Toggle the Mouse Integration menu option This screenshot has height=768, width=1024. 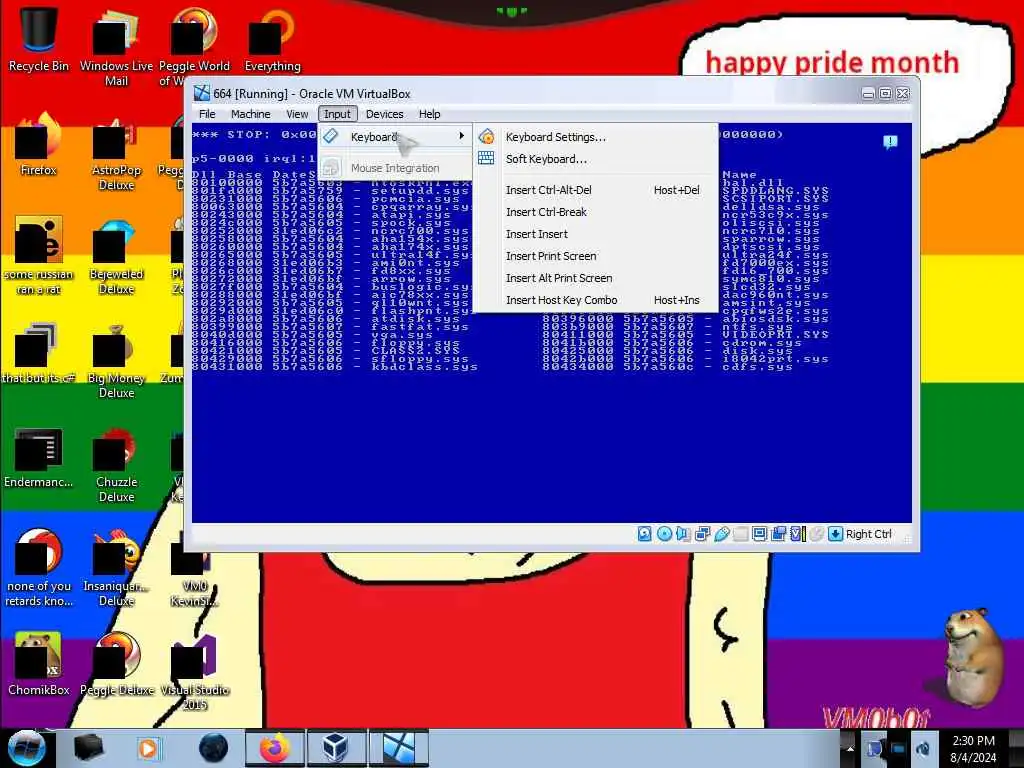pyautogui.click(x=395, y=168)
